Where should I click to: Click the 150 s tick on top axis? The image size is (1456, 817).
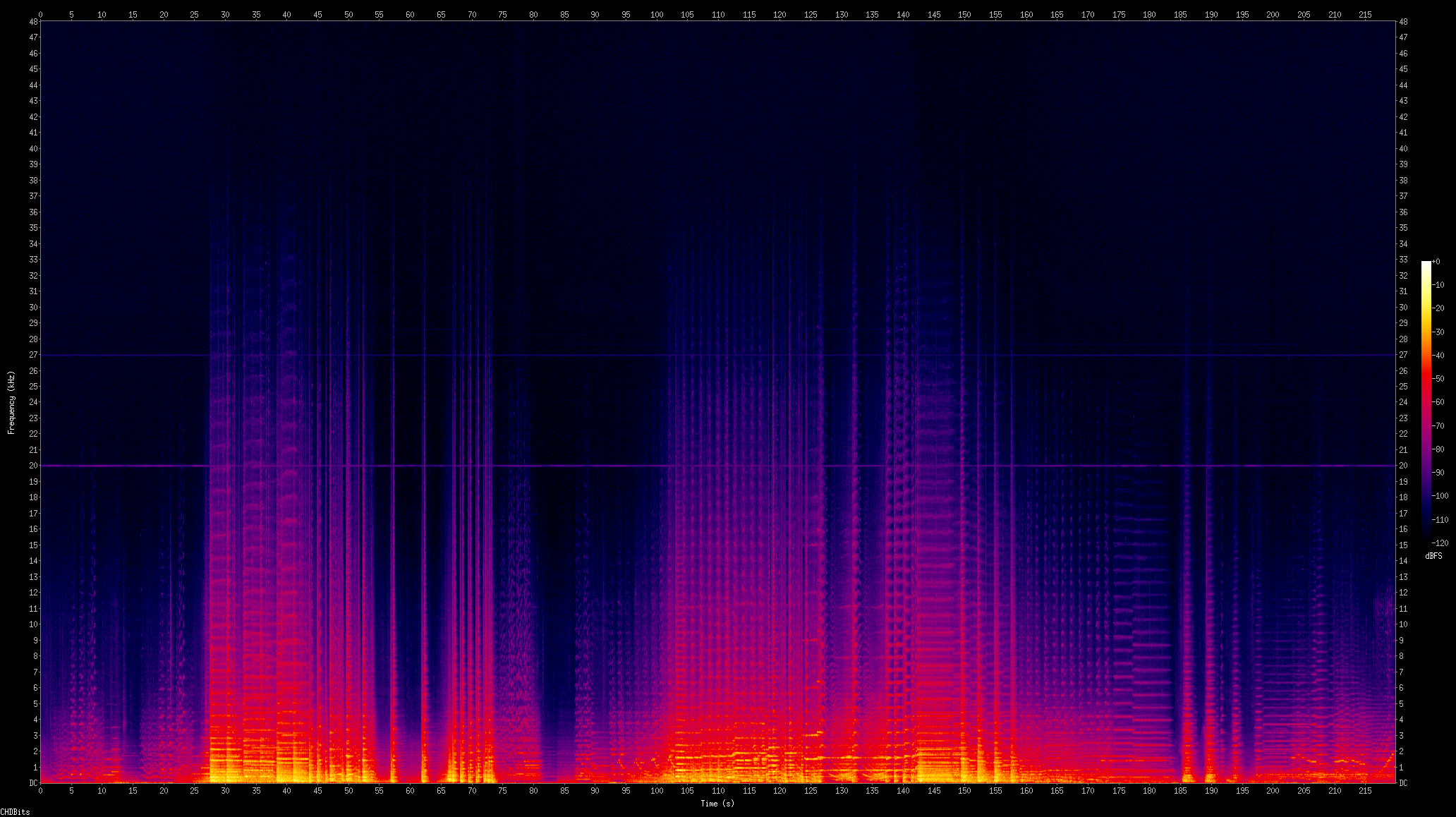964,14
